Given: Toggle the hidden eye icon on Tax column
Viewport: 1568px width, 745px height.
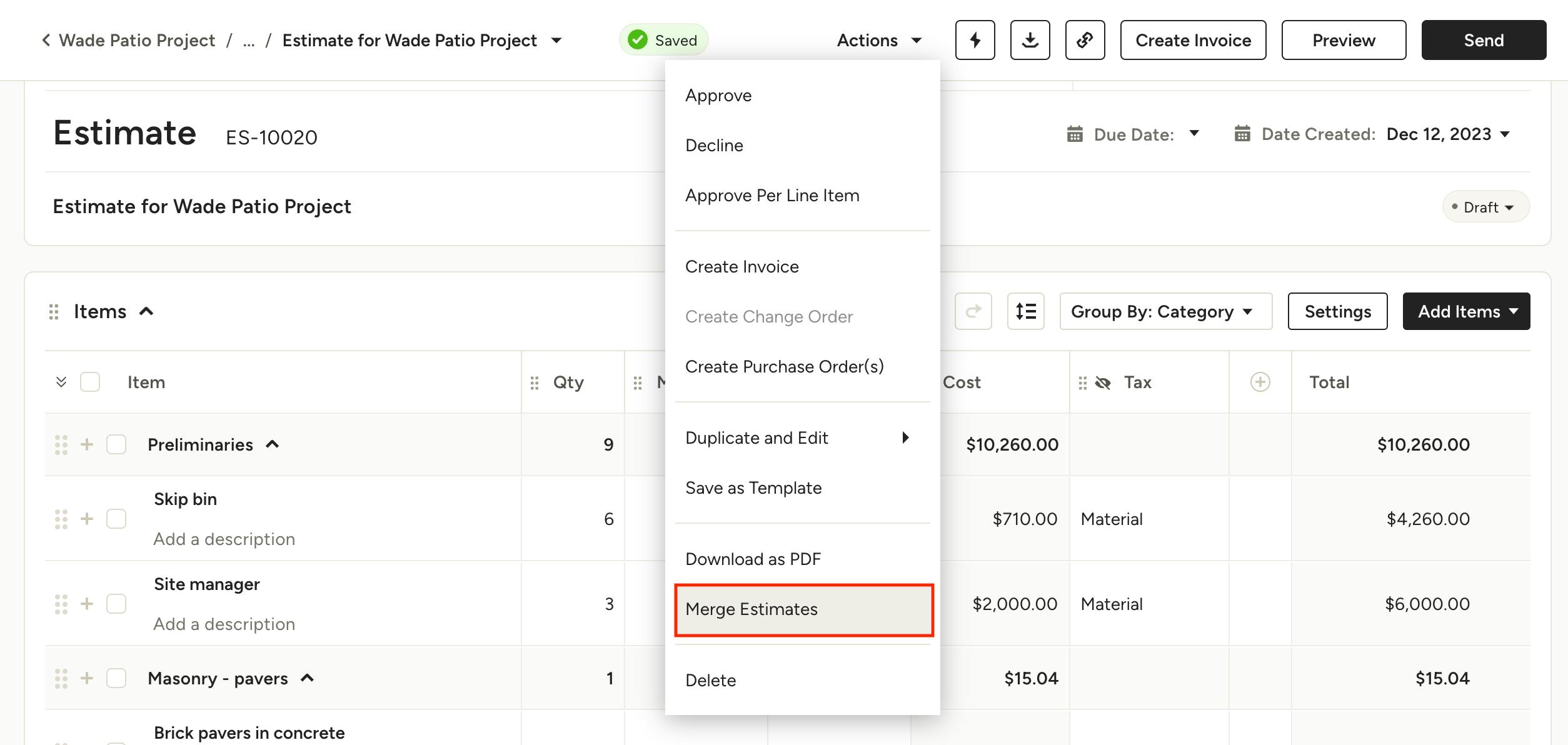Looking at the screenshot, I should [x=1103, y=382].
